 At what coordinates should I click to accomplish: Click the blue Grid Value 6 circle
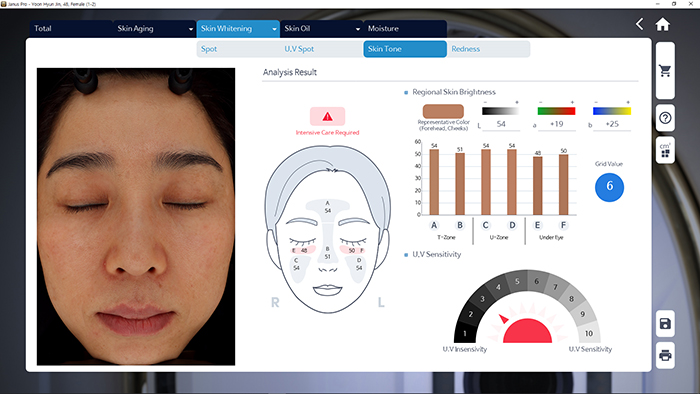point(609,187)
